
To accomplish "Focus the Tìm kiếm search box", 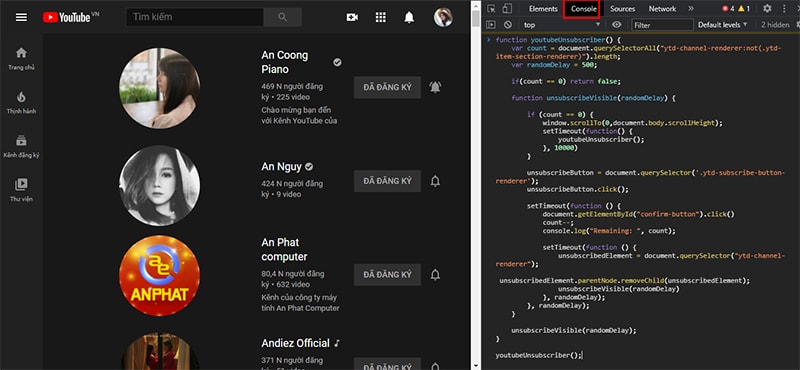I will click(x=195, y=17).
